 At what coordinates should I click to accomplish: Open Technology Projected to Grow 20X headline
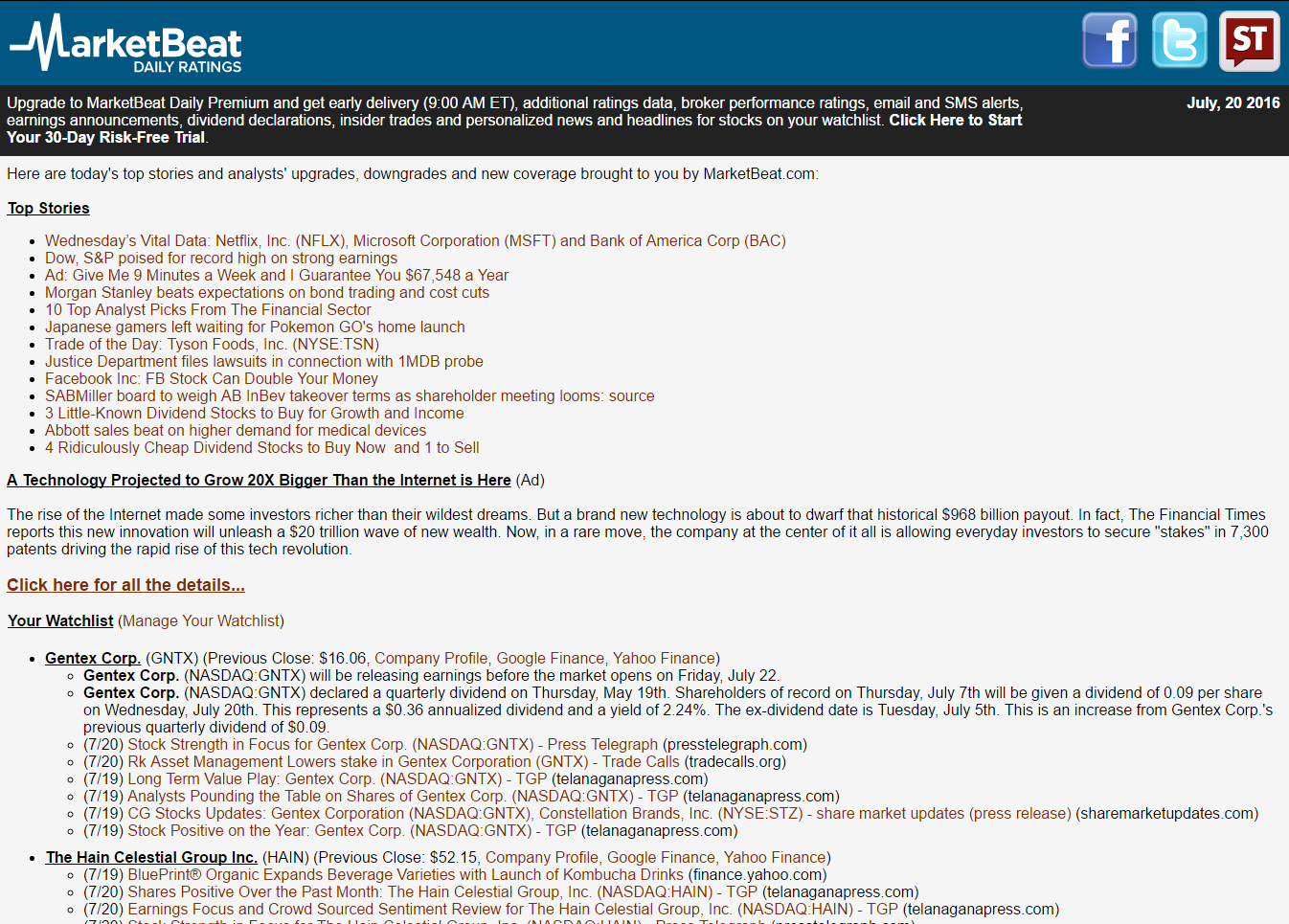[259, 481]
